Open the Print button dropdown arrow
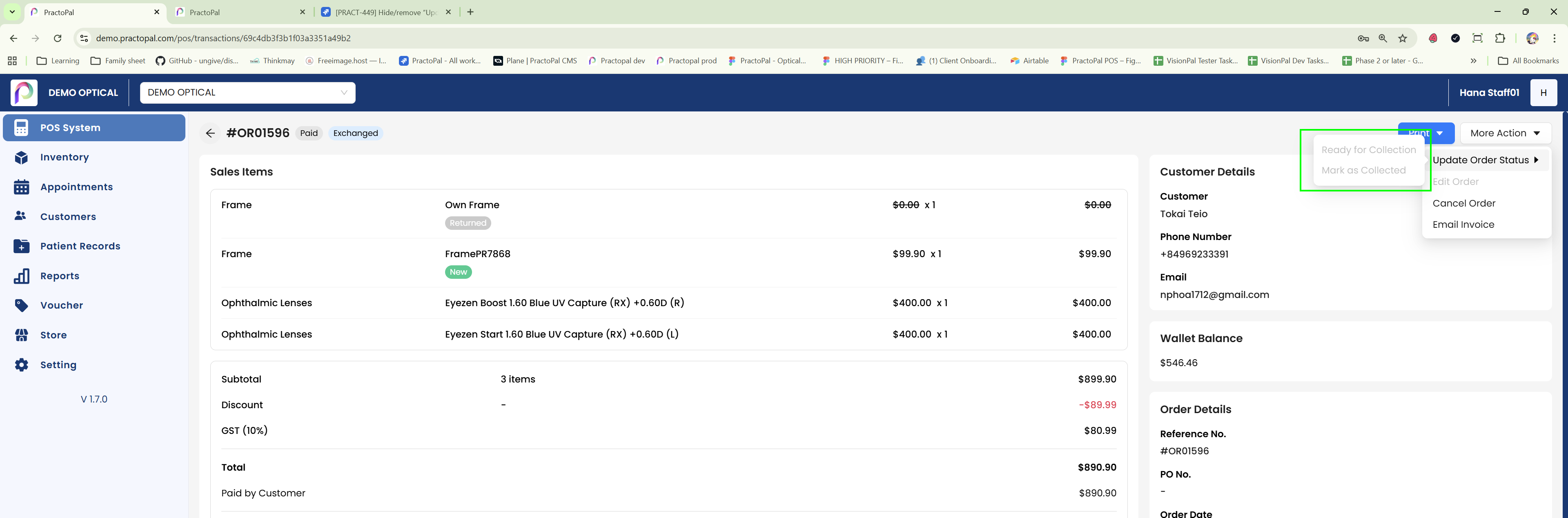 click(1439, 133)
